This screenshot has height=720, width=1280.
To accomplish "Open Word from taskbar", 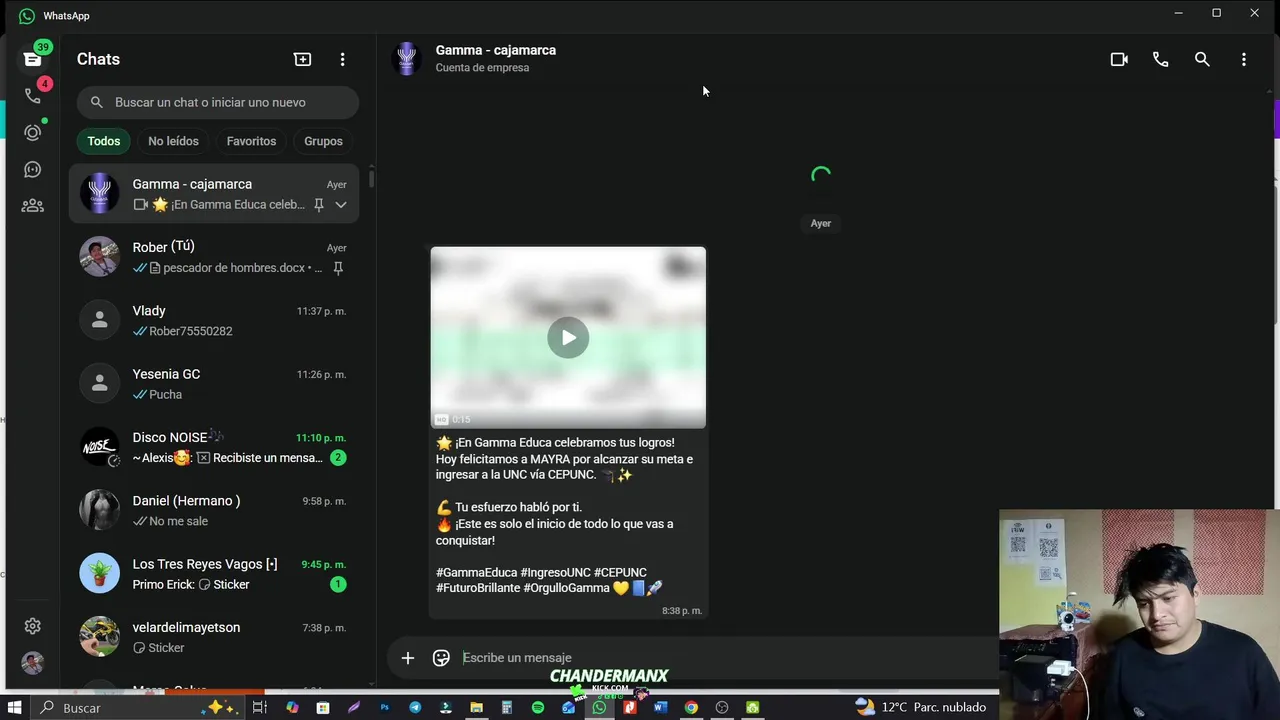I will [x=660, y=708].
